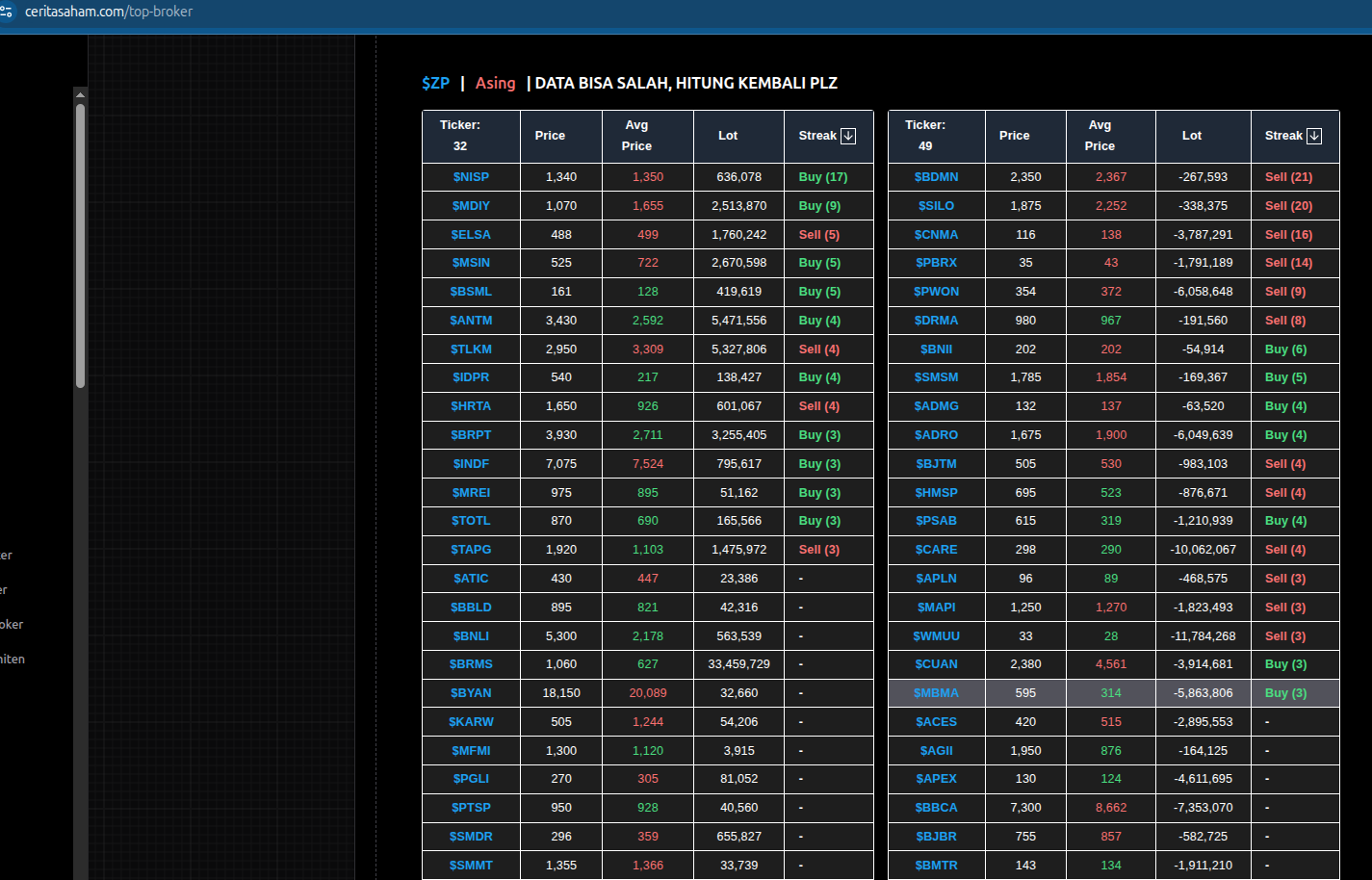Select the $BRMS ticker link
Screen dimensions: 1372x880
(471, 664)
